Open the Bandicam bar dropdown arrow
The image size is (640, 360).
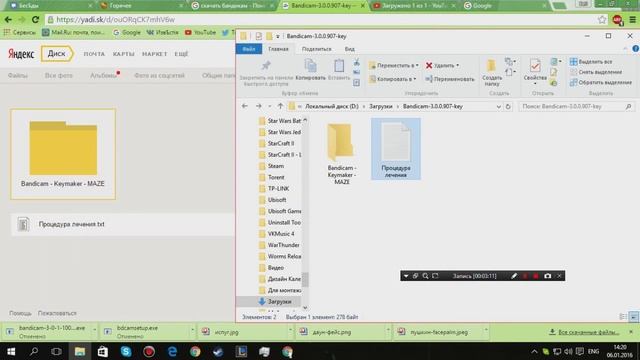pyautogui.click(x=406, y=276)
